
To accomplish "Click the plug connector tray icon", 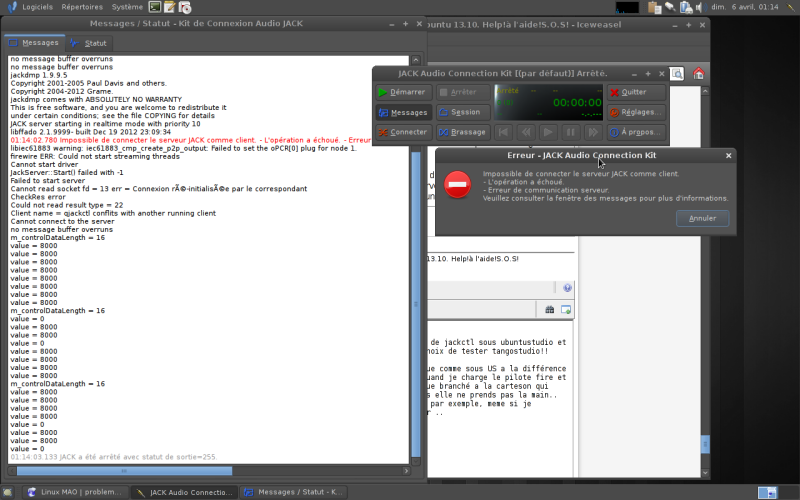I will (670, 7).
